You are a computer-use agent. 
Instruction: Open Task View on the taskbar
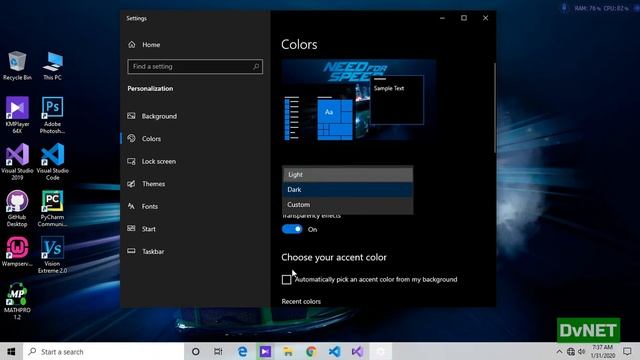218,351
